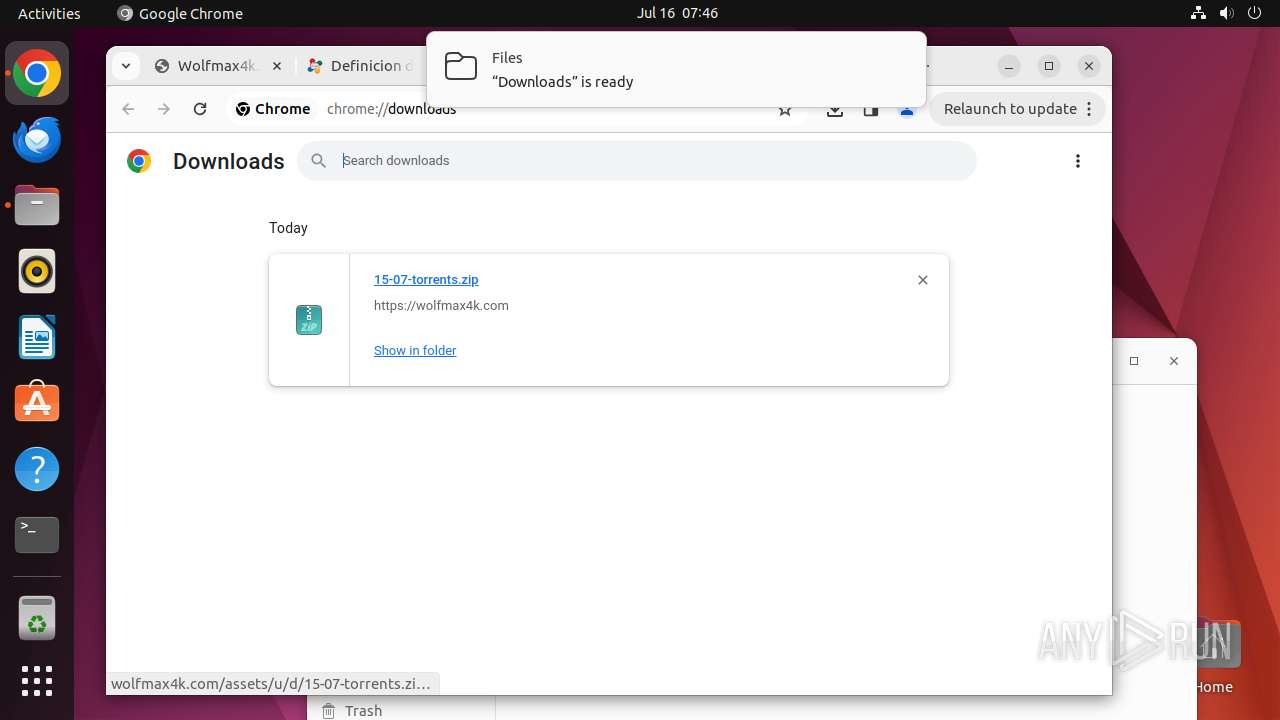The height and width of the screenshot is (720, 1280).
Task: Open the power menu icon in top bar
Action: click(x=1255, y=13)
